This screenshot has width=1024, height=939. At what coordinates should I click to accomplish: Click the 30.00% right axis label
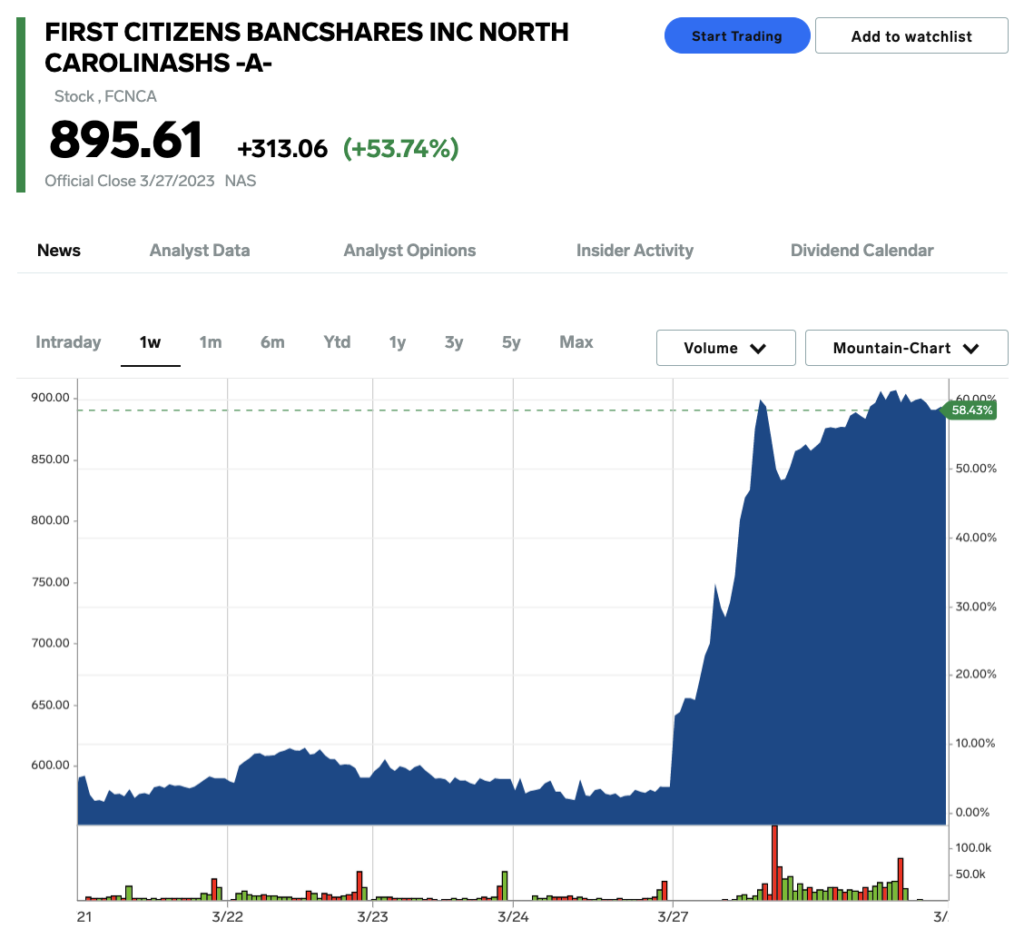976,607
